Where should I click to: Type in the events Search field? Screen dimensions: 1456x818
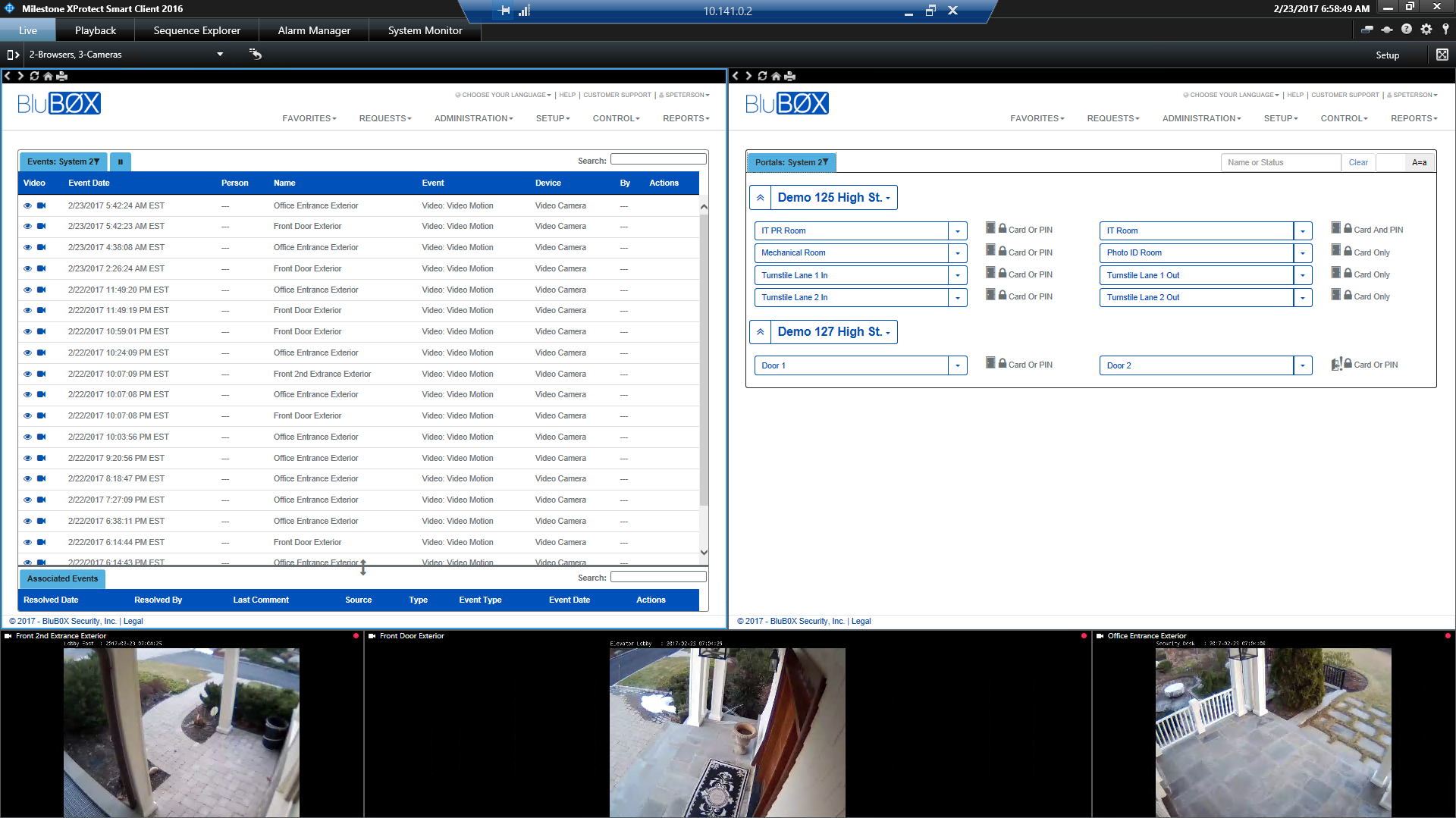click(x=657, y=158)
